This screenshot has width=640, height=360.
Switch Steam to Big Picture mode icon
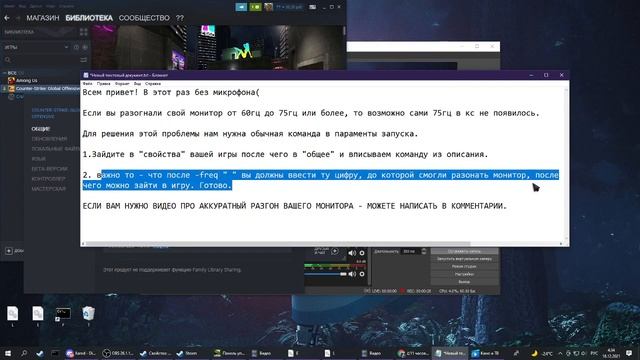pyautogui.click(x=312, y=7)
